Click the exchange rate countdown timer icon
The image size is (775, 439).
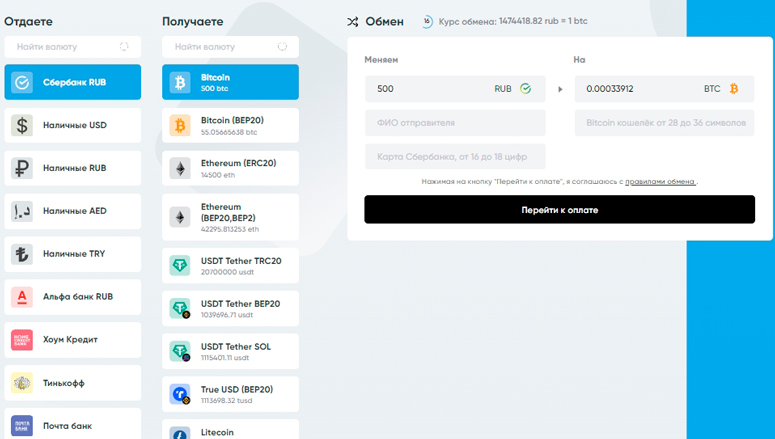pyautogui.click(x=427, y=21)
